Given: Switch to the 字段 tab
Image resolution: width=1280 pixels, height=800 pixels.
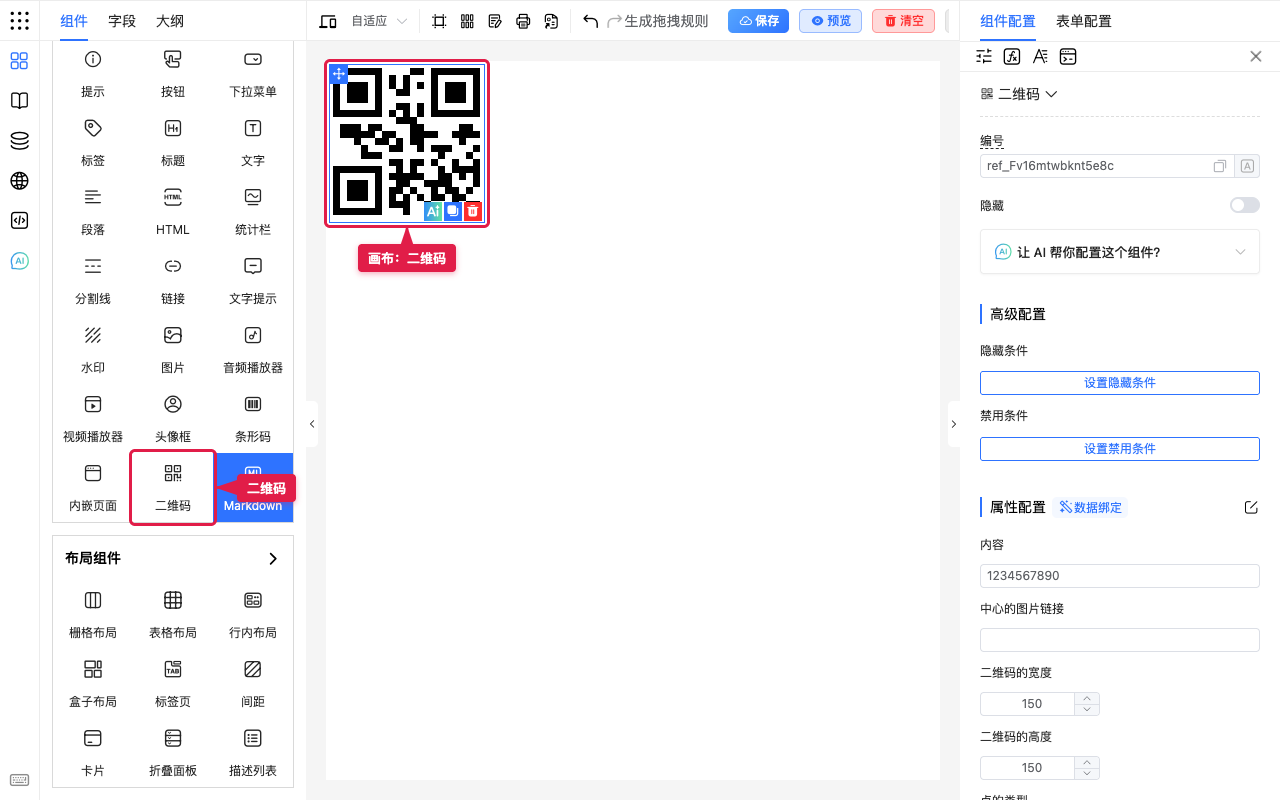Looking at the screenshot, I should (x=122, y=21).
